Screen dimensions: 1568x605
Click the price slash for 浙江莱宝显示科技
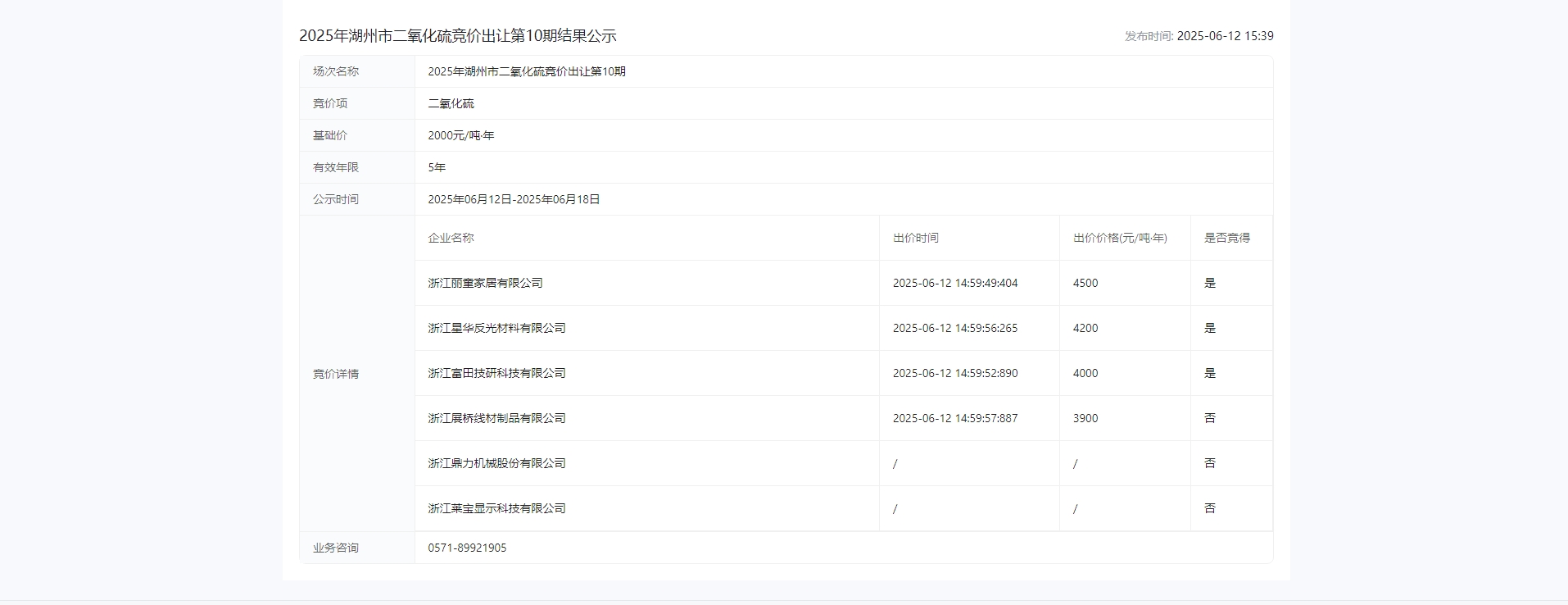pos(1076,509)
